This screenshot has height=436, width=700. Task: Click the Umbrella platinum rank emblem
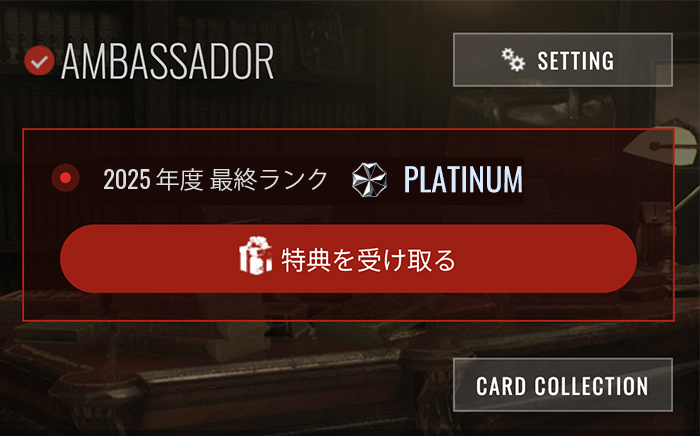[x=369, y=180]
